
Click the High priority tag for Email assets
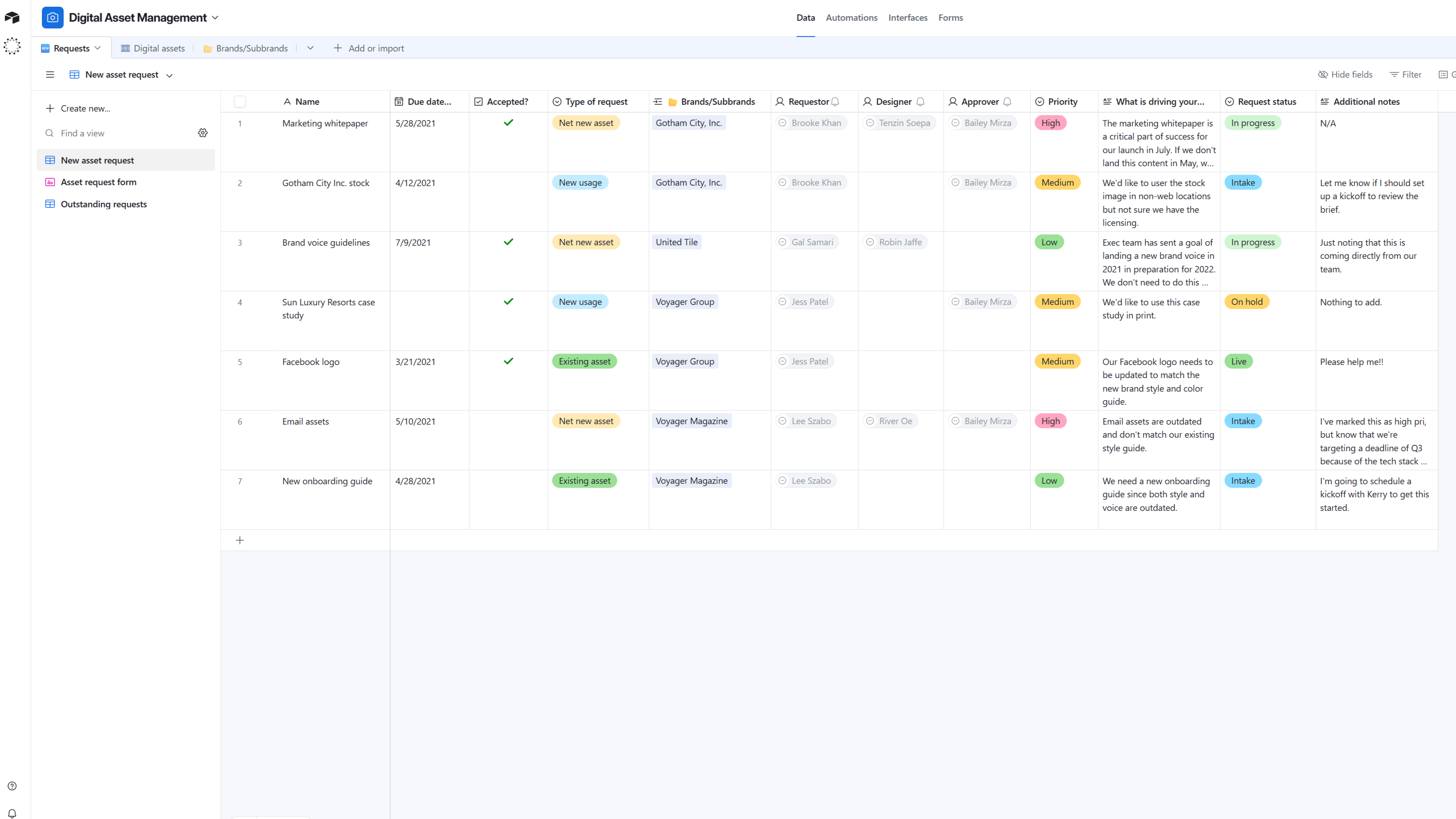(x=1050, y=421)
